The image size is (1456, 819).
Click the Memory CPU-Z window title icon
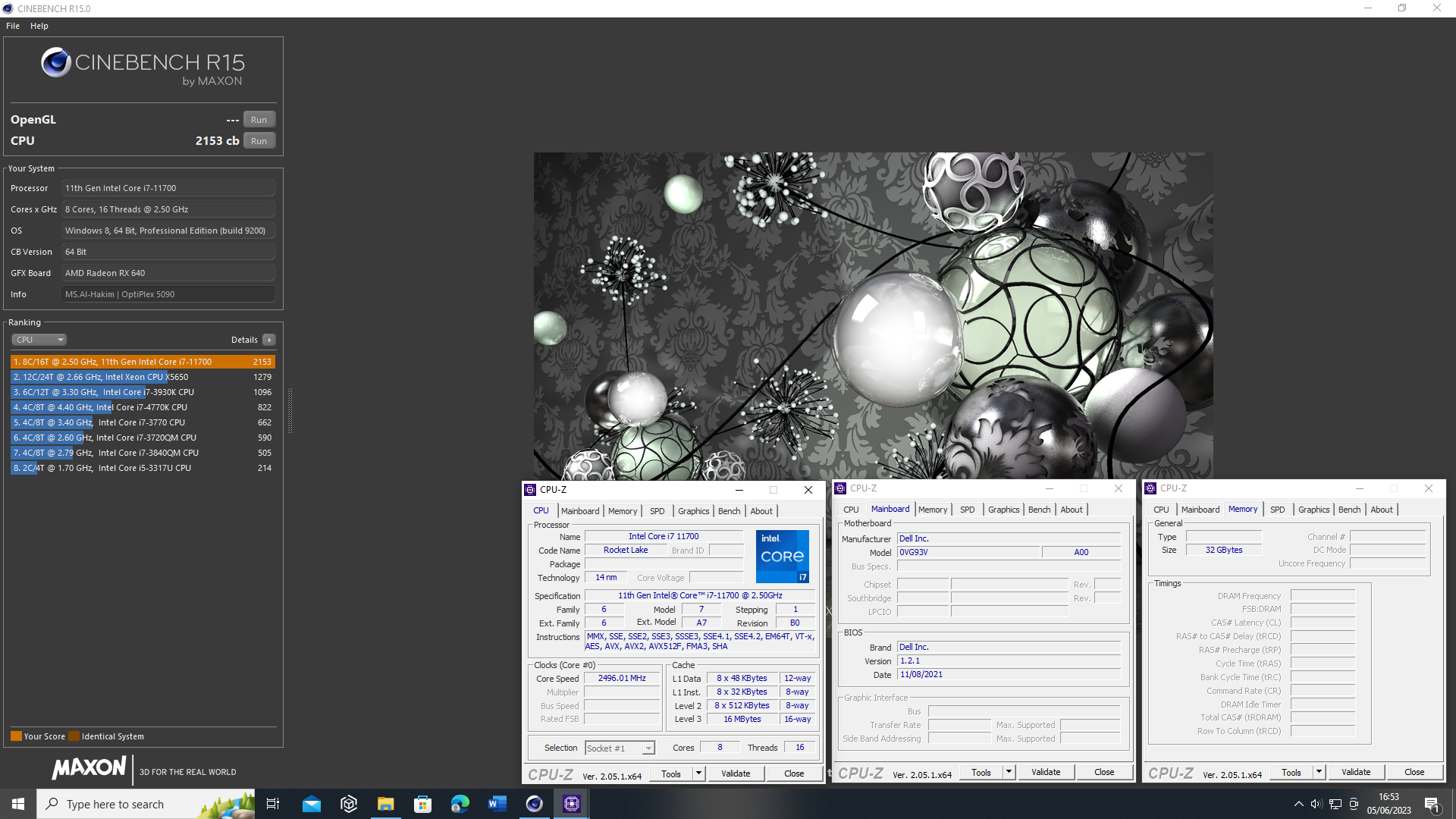point(1150,488)
